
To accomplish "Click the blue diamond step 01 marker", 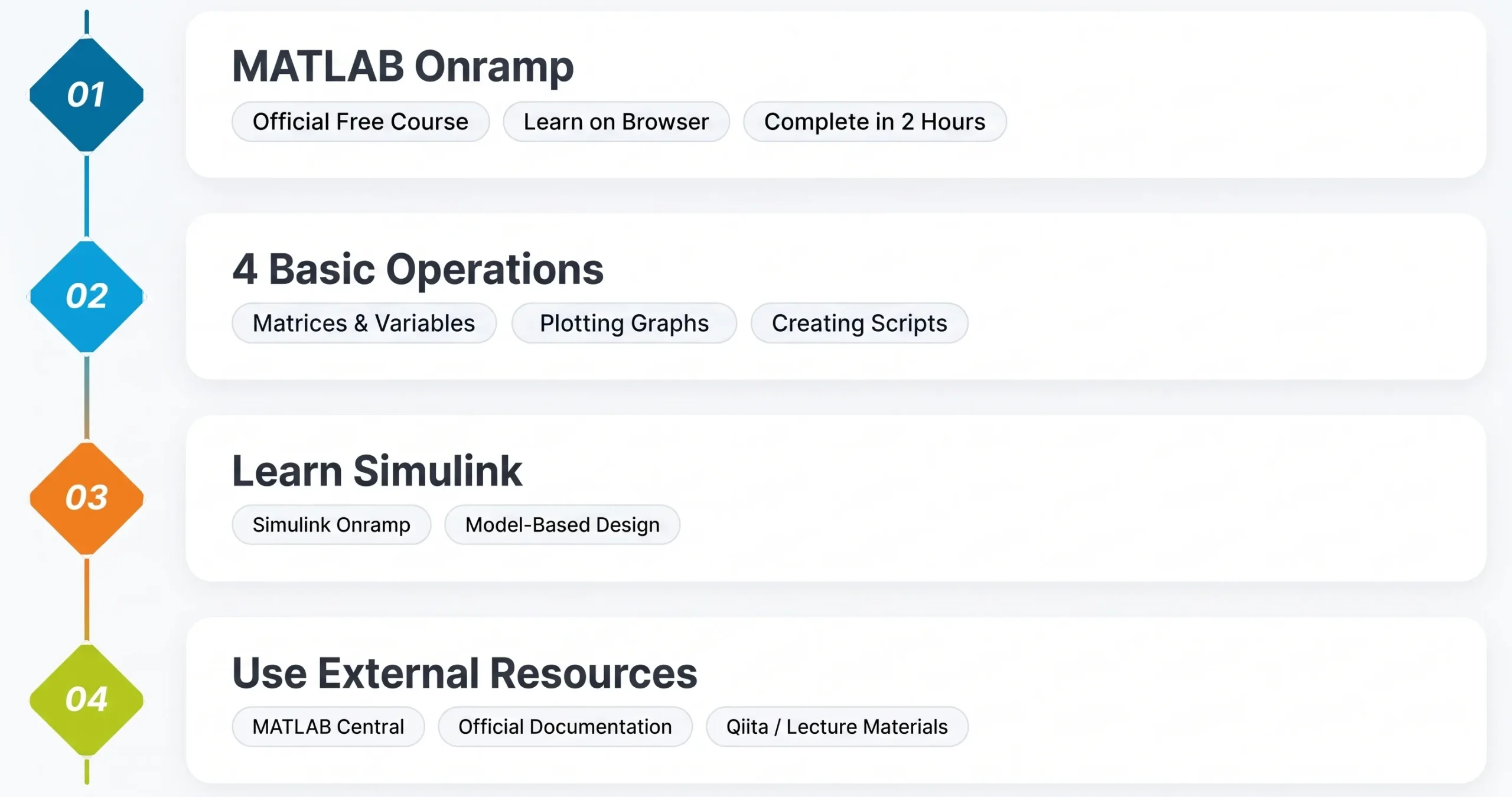I will (87, 95).
